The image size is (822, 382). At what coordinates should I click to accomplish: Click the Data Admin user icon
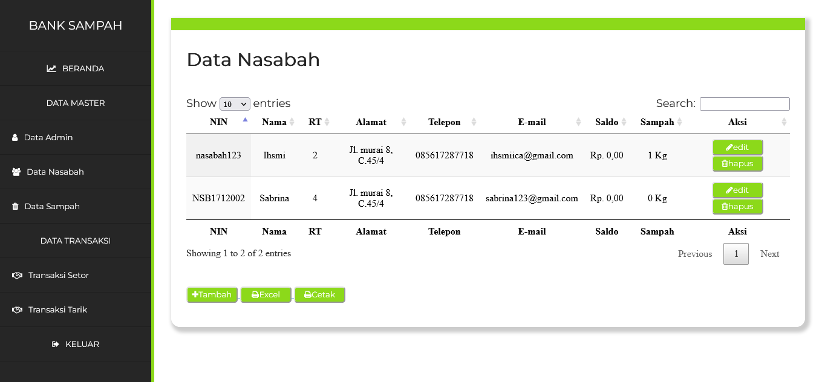(15, 137)
